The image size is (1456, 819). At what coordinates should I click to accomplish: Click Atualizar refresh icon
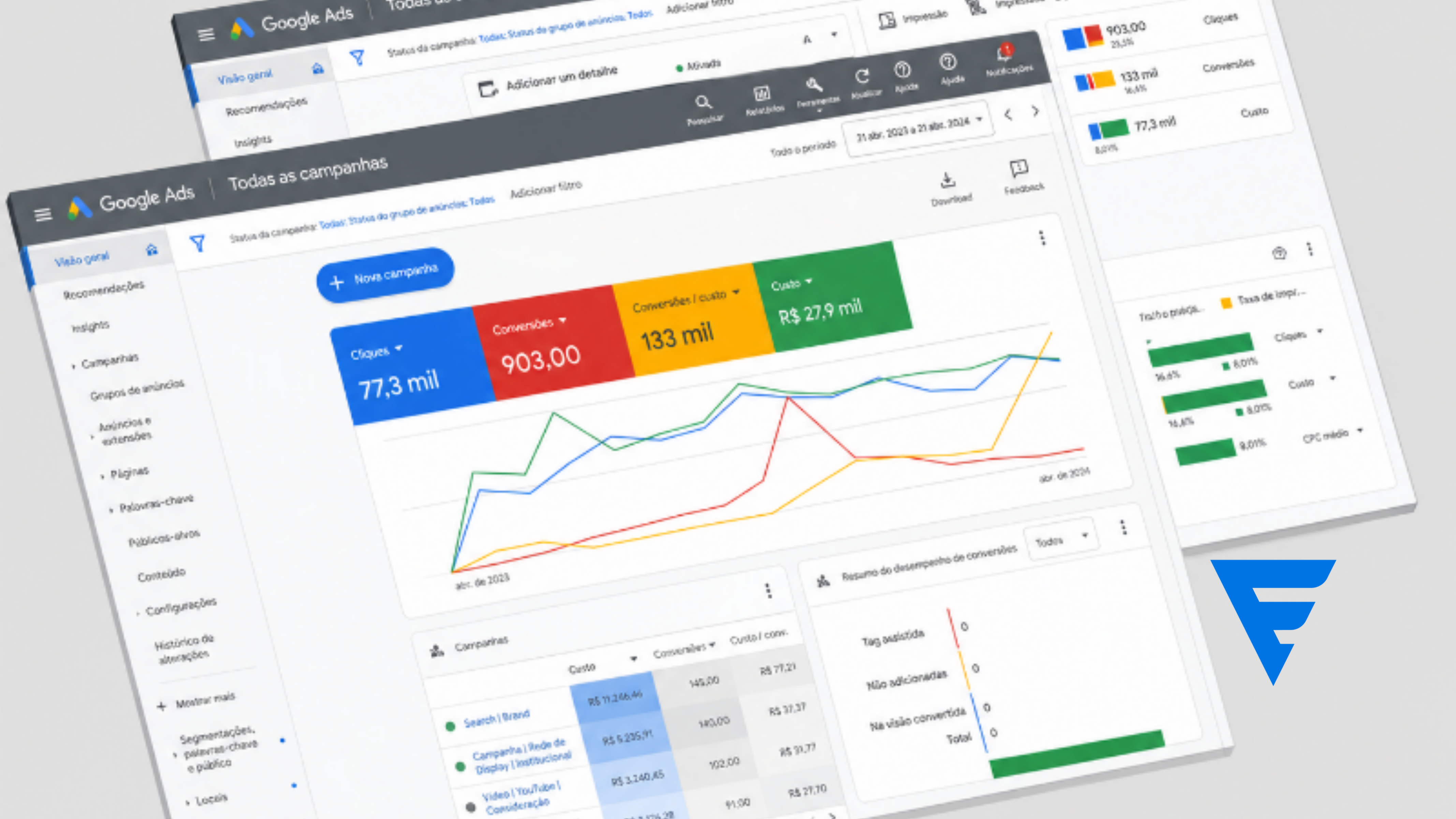coord(862,76)
